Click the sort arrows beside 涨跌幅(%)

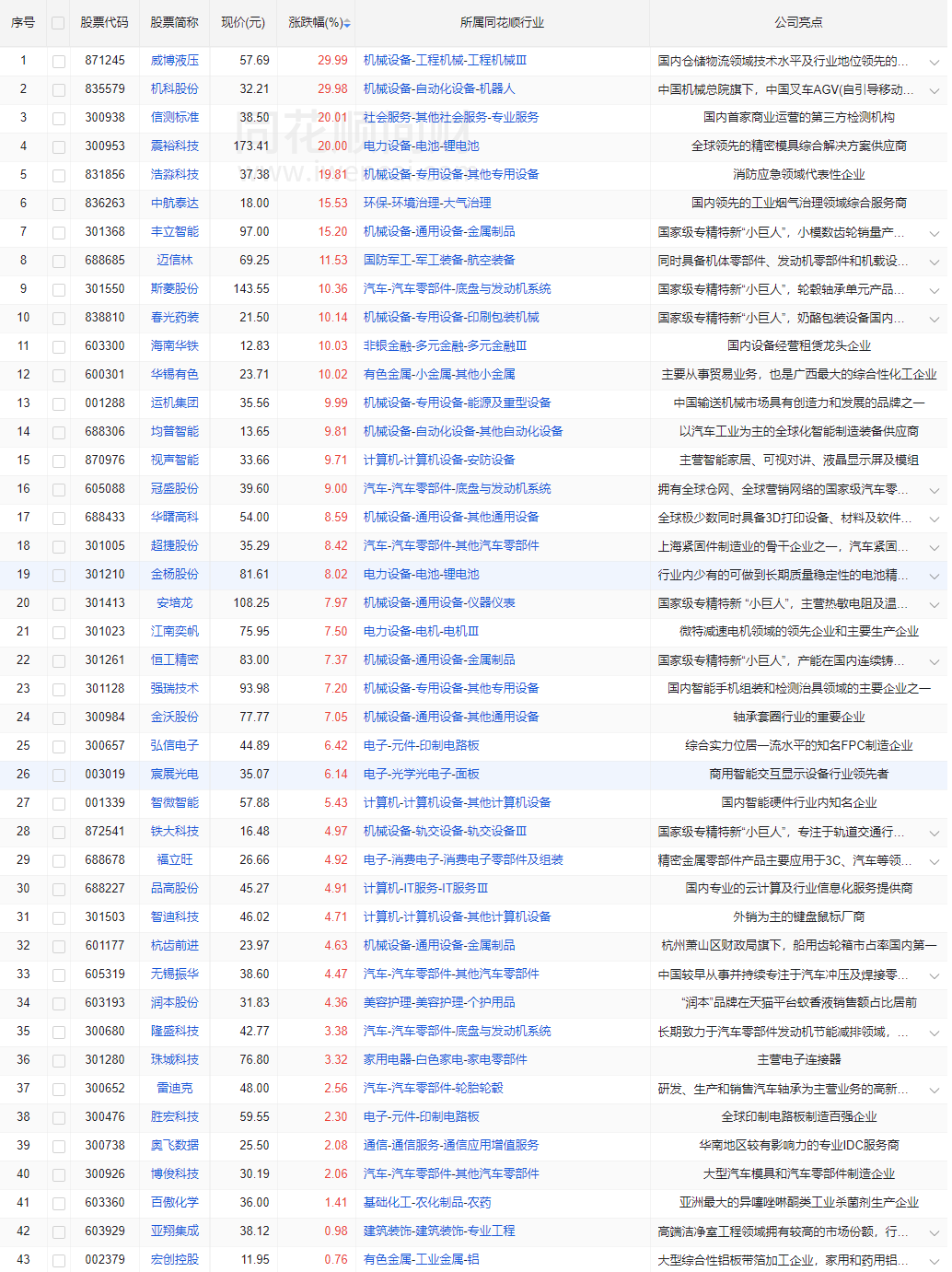(348, 23)
